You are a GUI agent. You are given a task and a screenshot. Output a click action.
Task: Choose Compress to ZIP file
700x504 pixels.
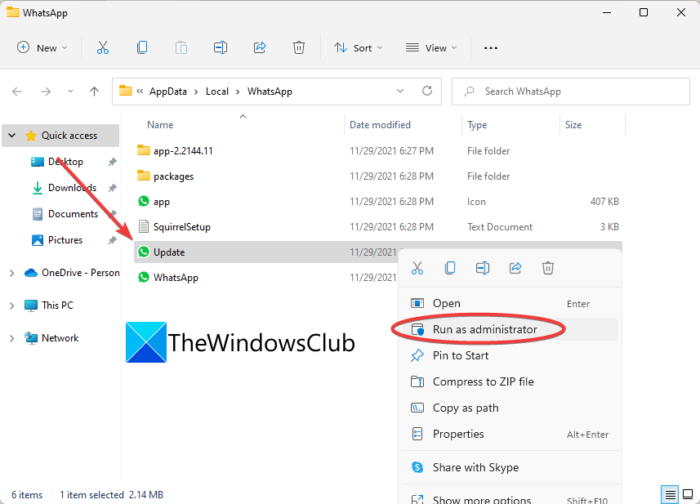[509, 382]
